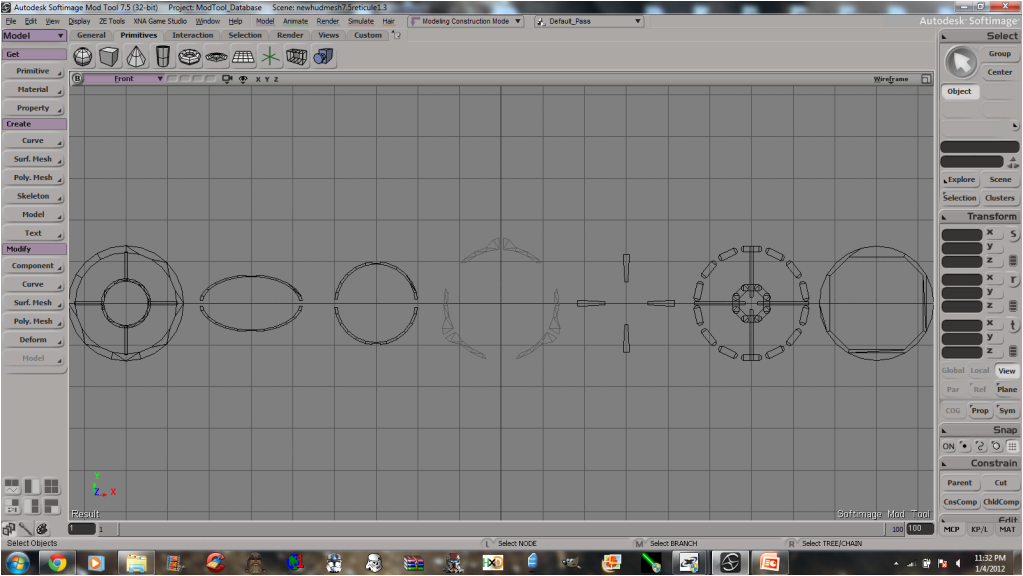The height and width of the screenshot is (576, 1023).
Task: Toggle snap to grid
Action: click(1012, 447)
